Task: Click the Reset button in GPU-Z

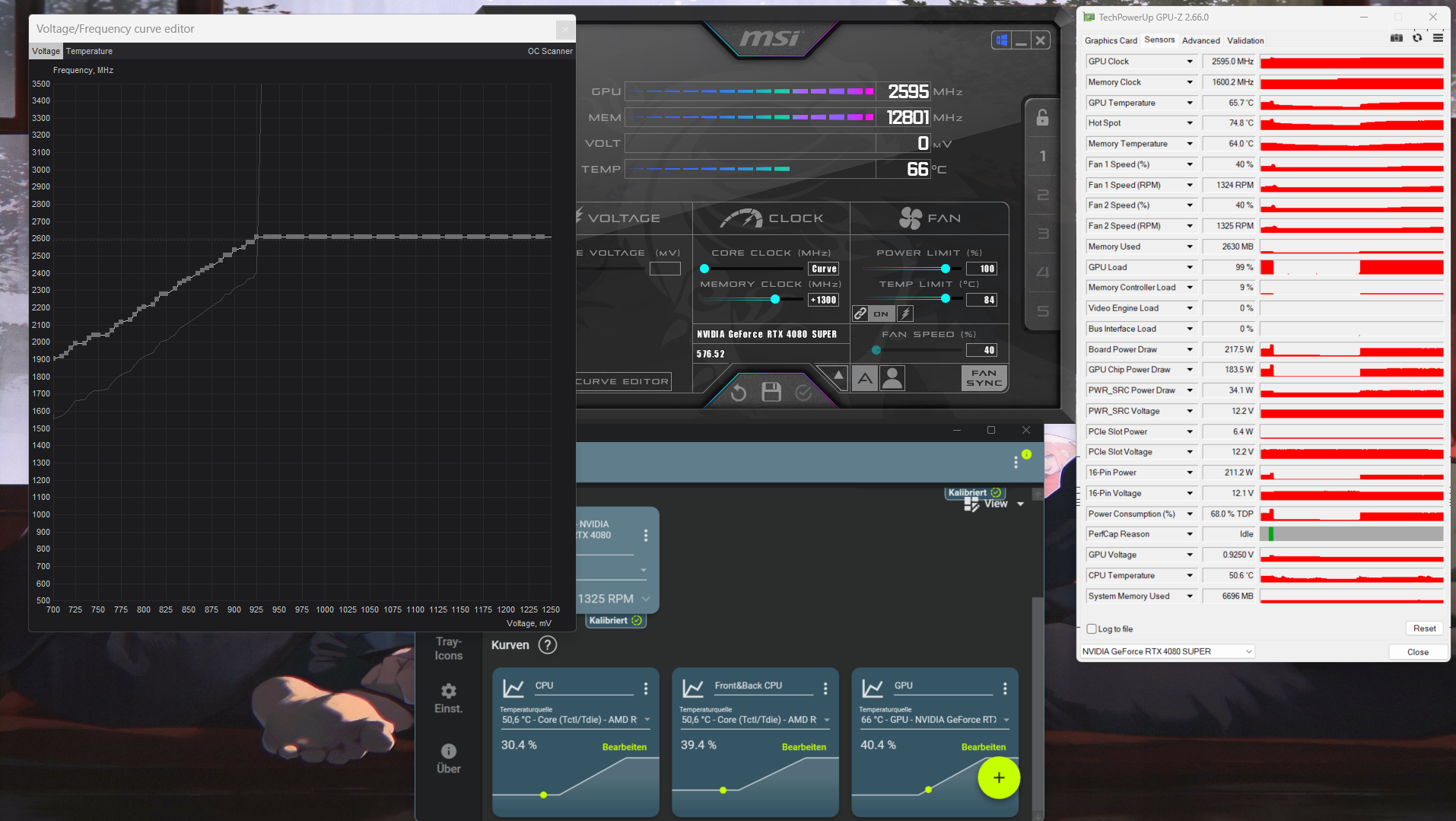Action: tap(1424, 628)
